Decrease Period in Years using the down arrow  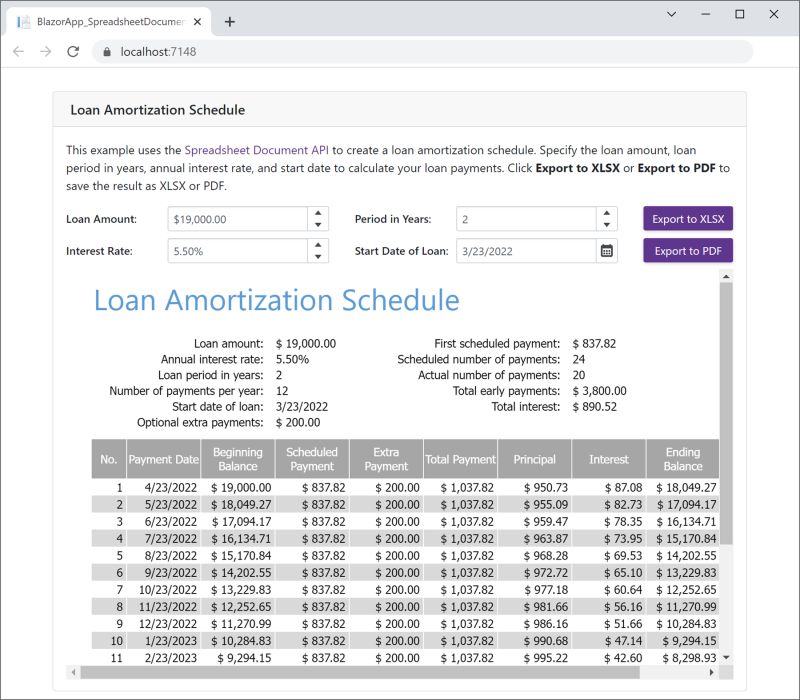tap(606, 224)
